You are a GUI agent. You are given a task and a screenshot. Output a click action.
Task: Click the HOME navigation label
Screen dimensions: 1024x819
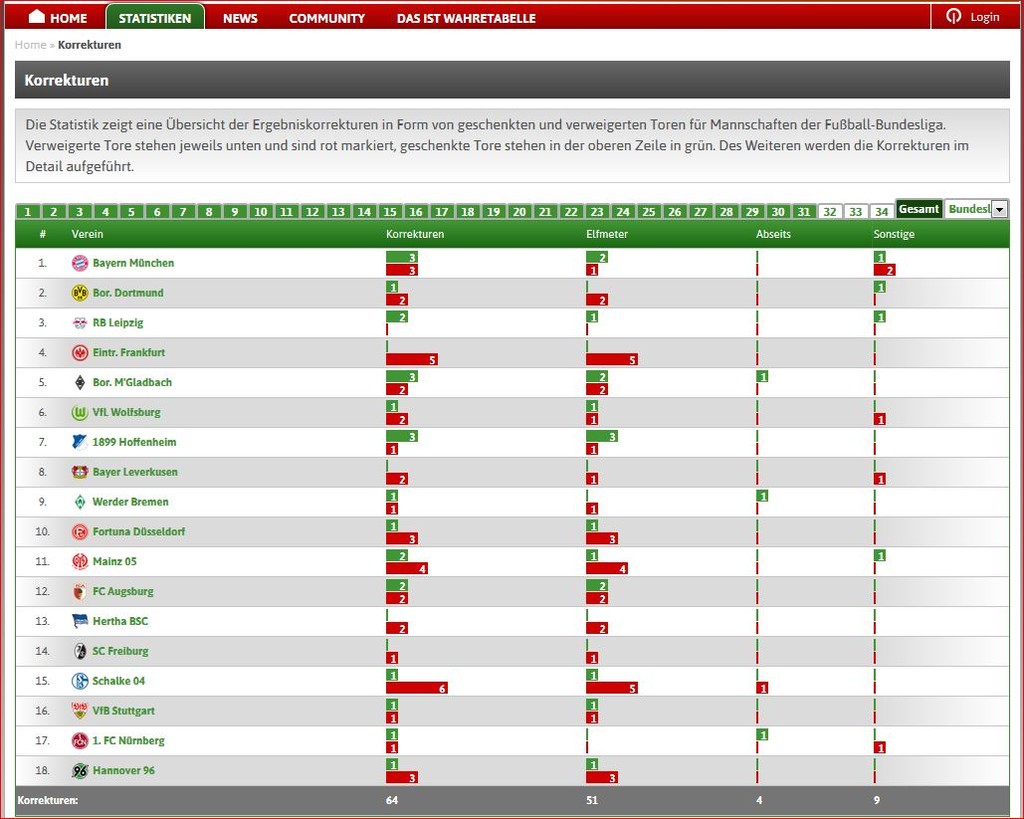tap(69, 18)
